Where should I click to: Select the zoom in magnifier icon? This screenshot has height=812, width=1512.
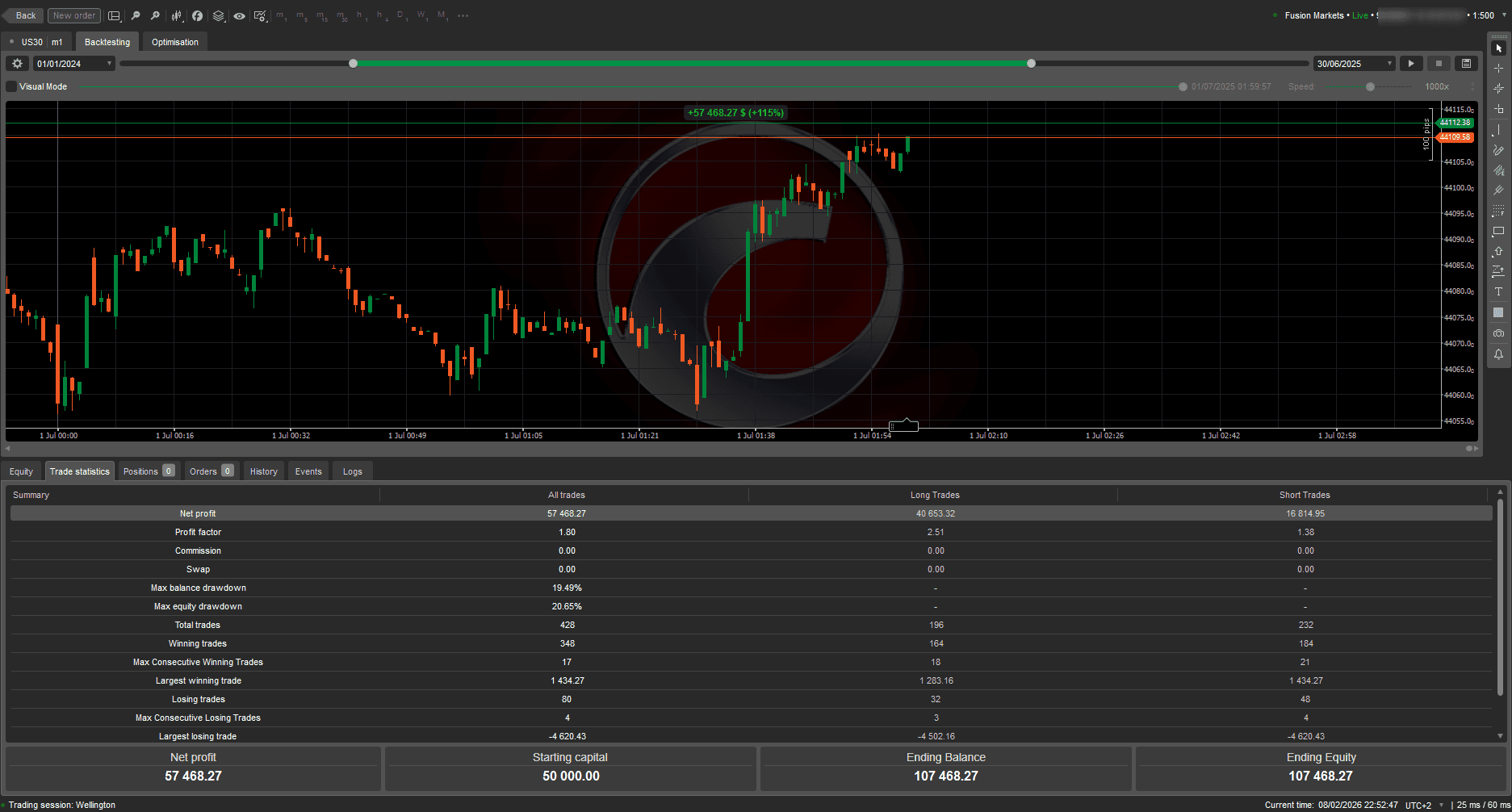(155, 15)
